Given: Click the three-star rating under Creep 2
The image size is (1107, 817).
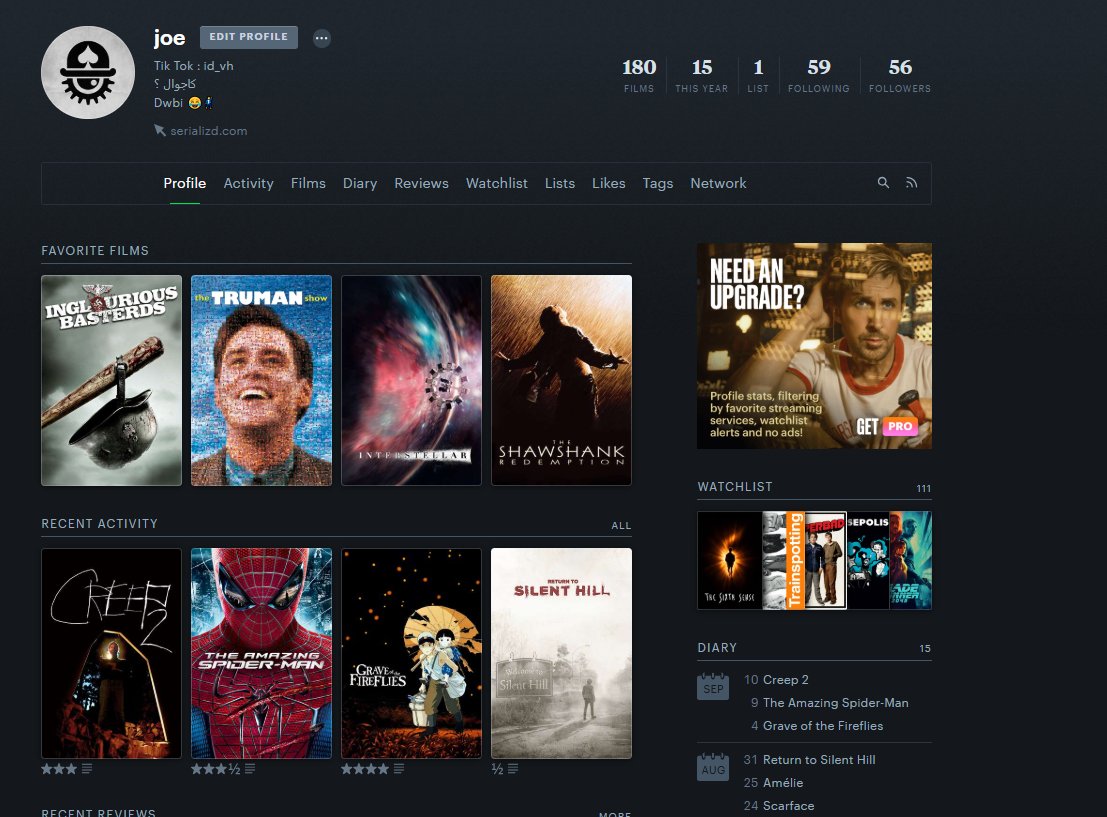Looking at the screenshot, I should 59,769.
